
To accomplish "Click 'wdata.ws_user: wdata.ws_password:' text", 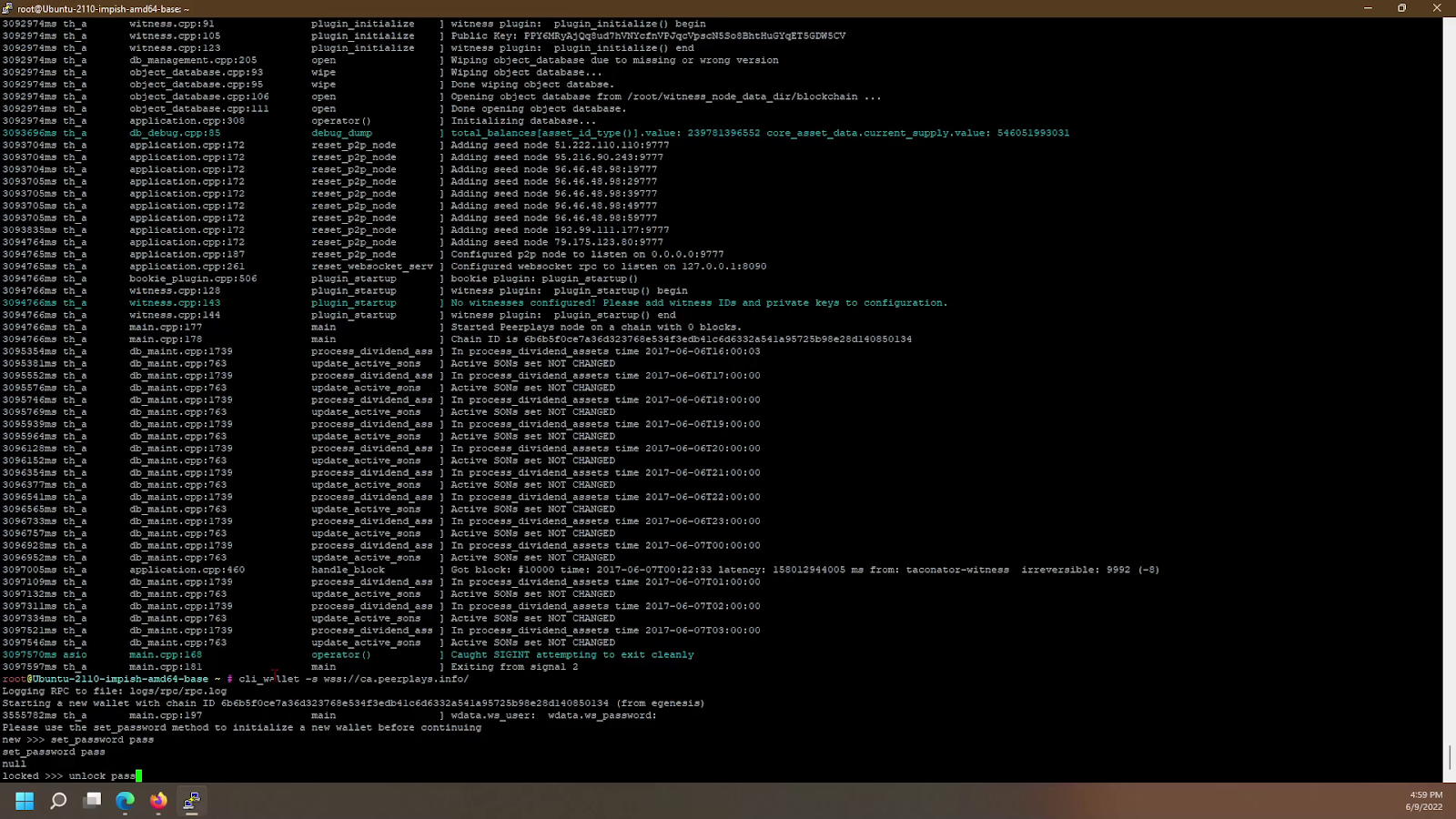I will (553, 715).
